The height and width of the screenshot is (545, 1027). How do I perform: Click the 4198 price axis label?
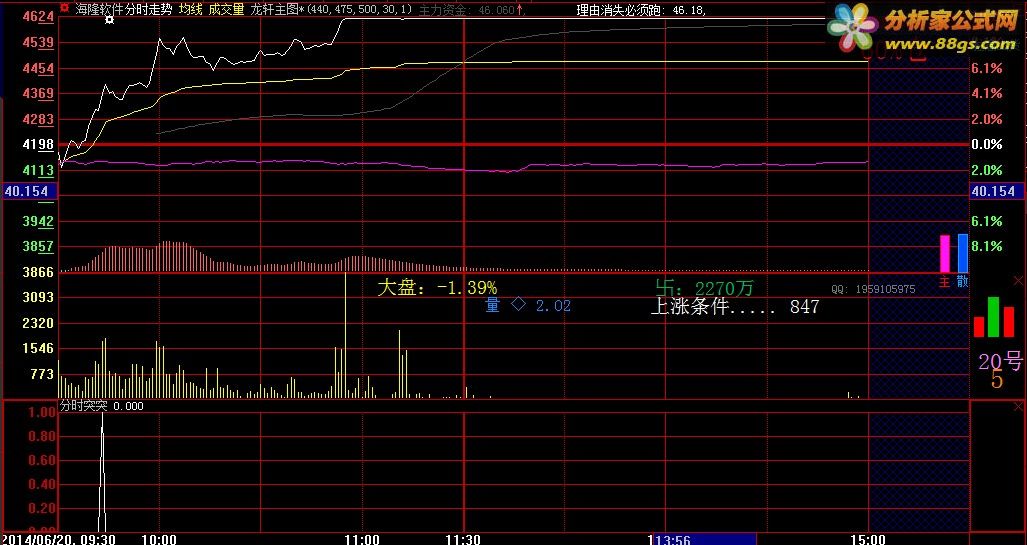click(x=38, y=145)
